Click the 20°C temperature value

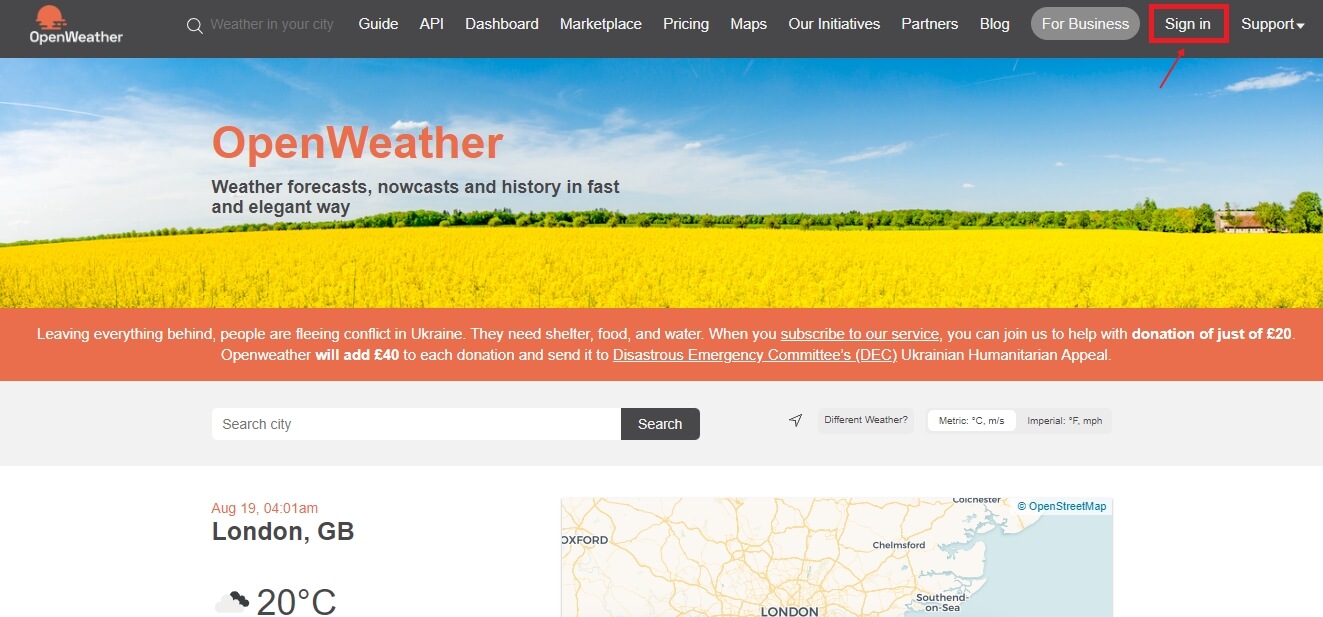tap(296, 602)
